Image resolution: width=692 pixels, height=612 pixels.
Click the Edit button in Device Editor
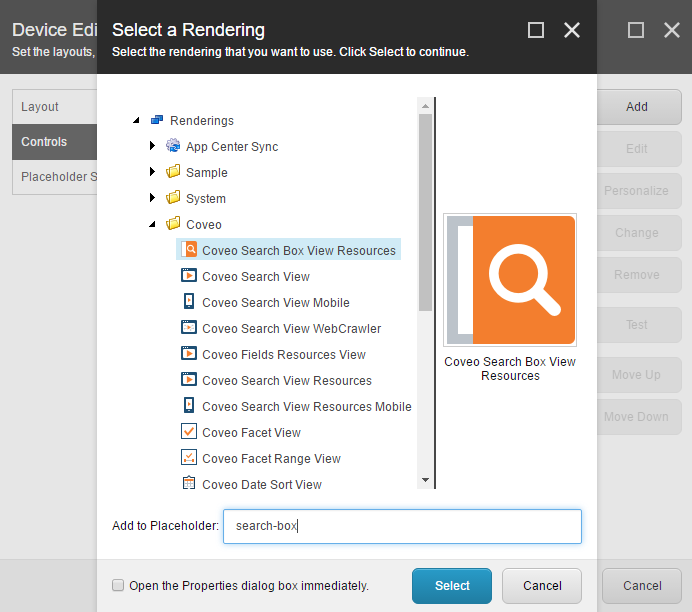click(x=639, y=149)
